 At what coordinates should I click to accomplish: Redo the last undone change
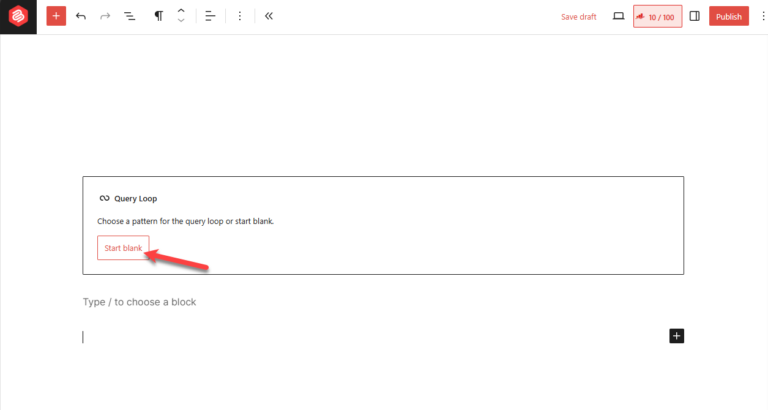pos(105,17)
